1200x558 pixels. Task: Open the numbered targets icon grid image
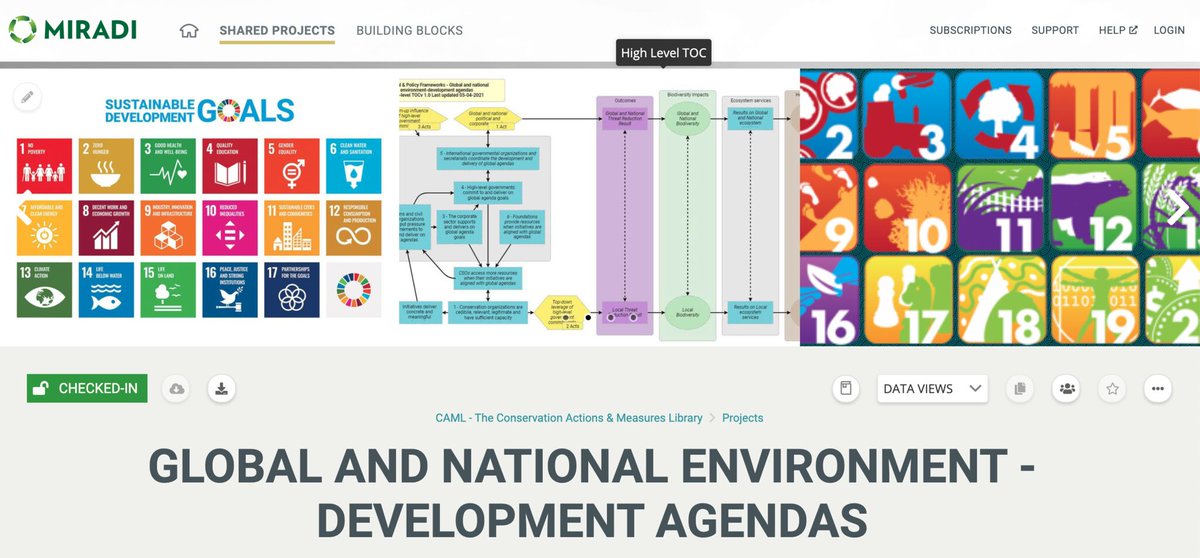1000,207
